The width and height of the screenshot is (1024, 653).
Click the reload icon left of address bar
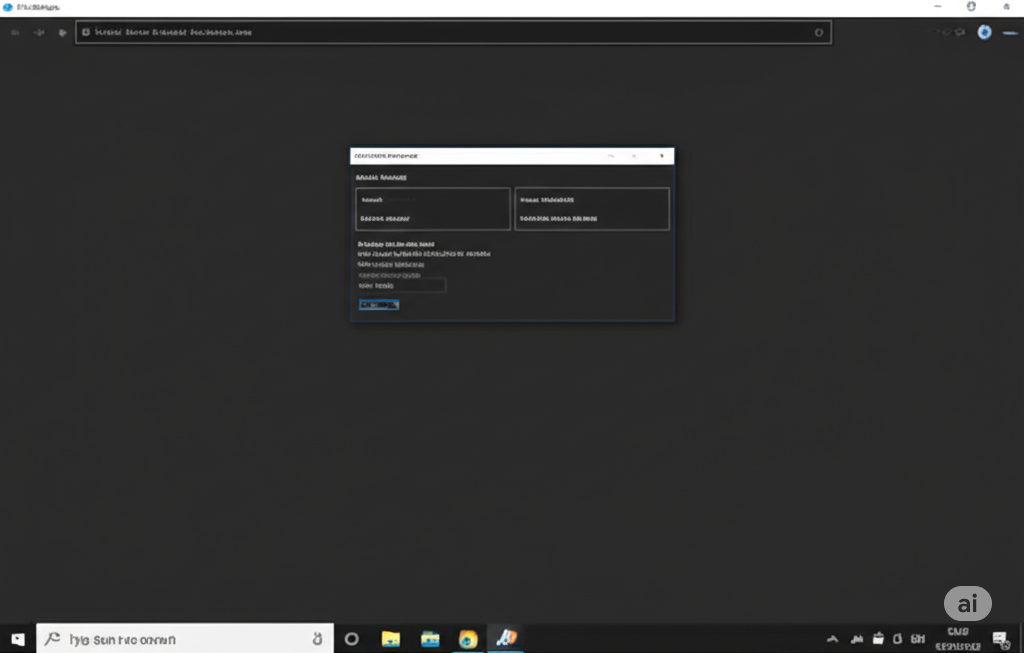pyautogui.click(x=62, y=32)
